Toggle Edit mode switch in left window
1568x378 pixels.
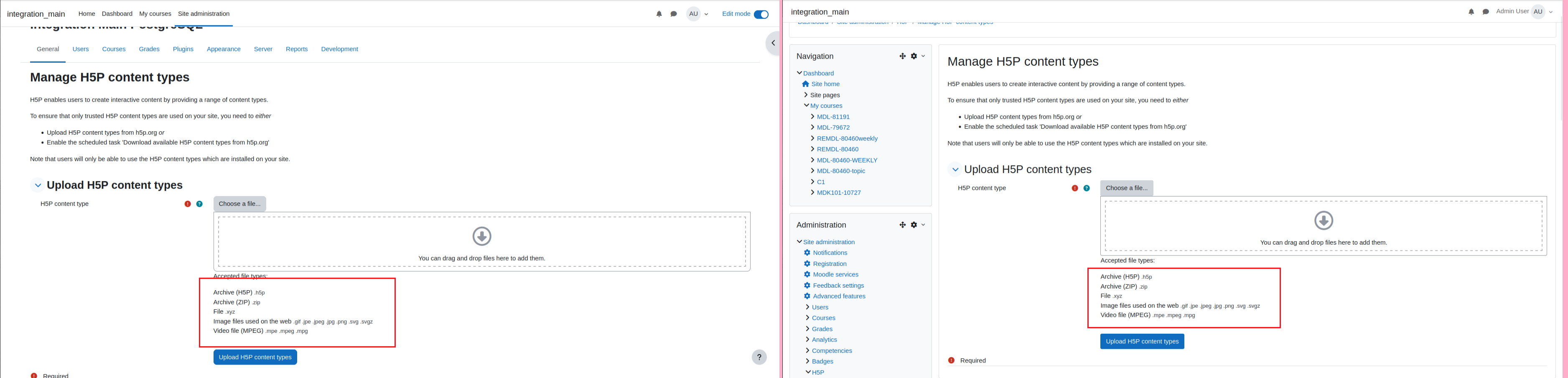[x=761, y=14]
